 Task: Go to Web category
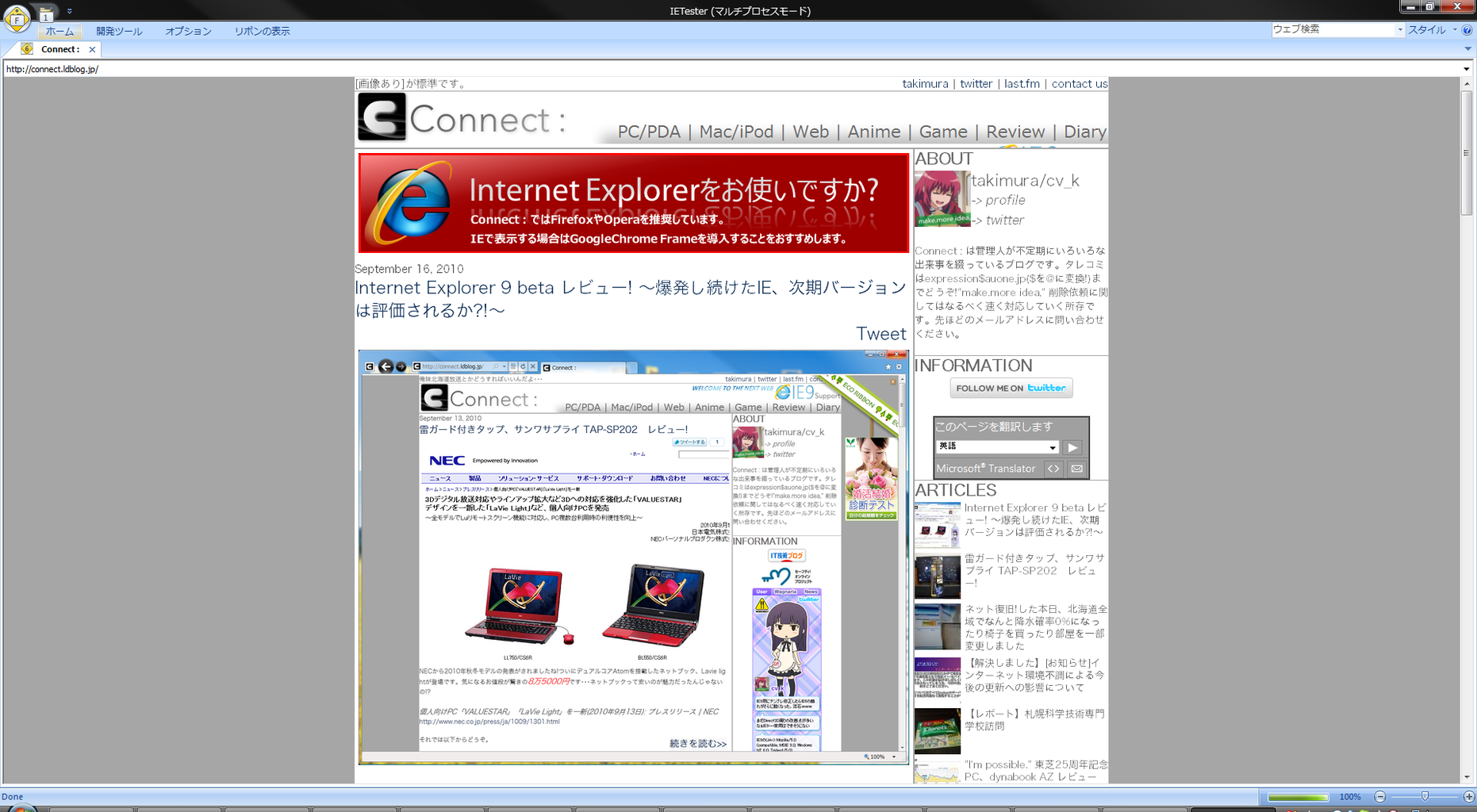coord(811,132)
